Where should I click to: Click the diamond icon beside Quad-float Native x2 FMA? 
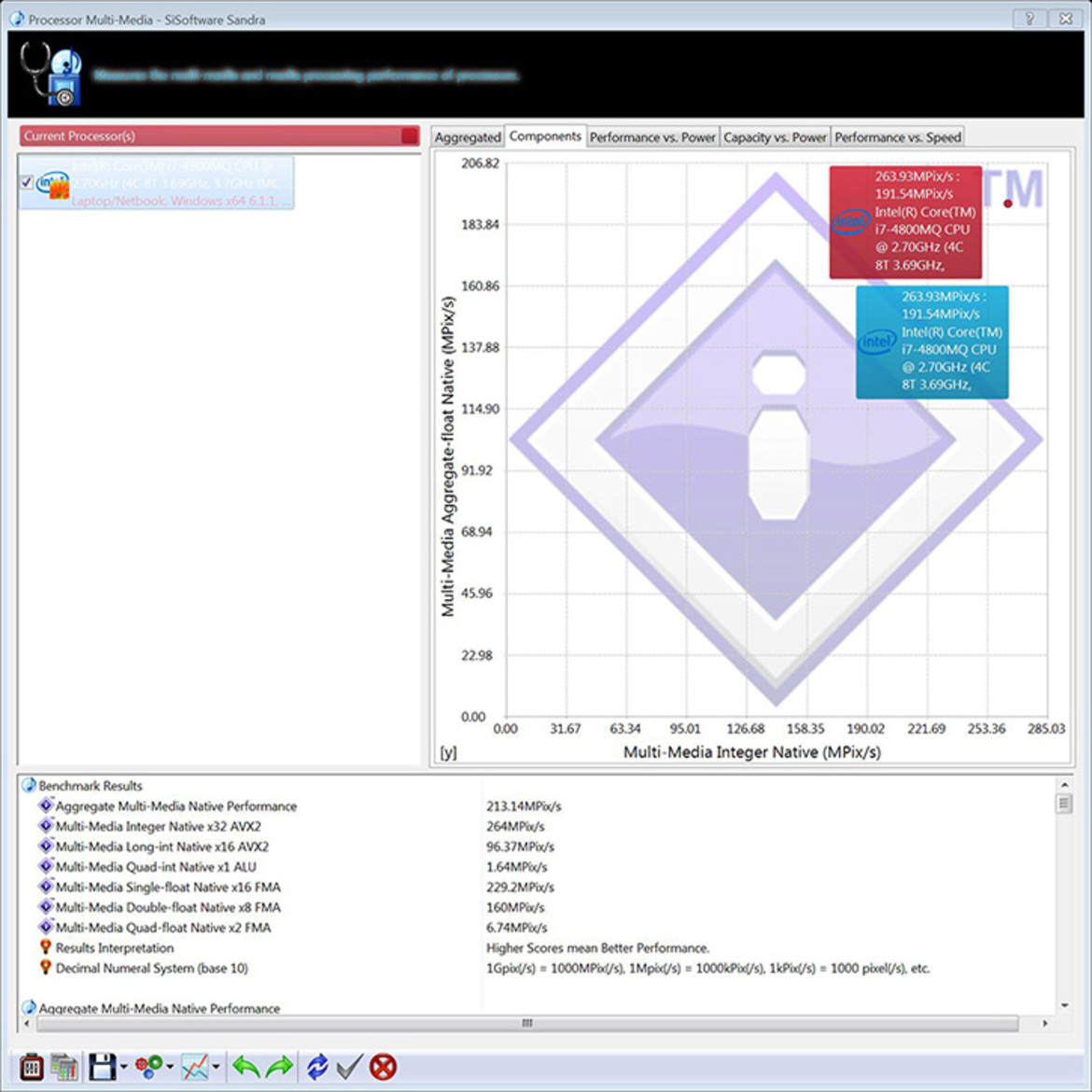click(46, 927)
